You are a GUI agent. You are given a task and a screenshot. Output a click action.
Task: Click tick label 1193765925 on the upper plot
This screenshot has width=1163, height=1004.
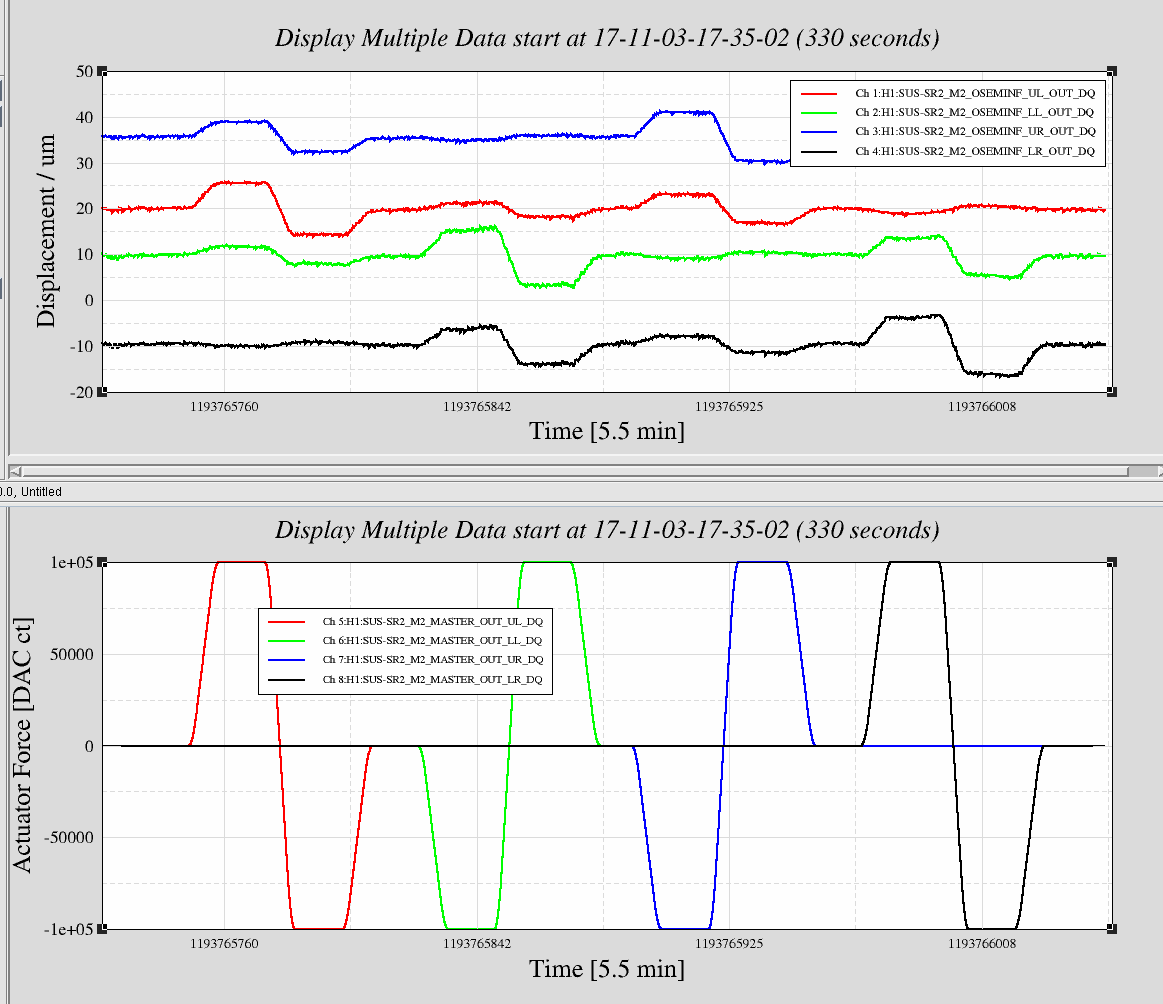[x=729, y=406]
